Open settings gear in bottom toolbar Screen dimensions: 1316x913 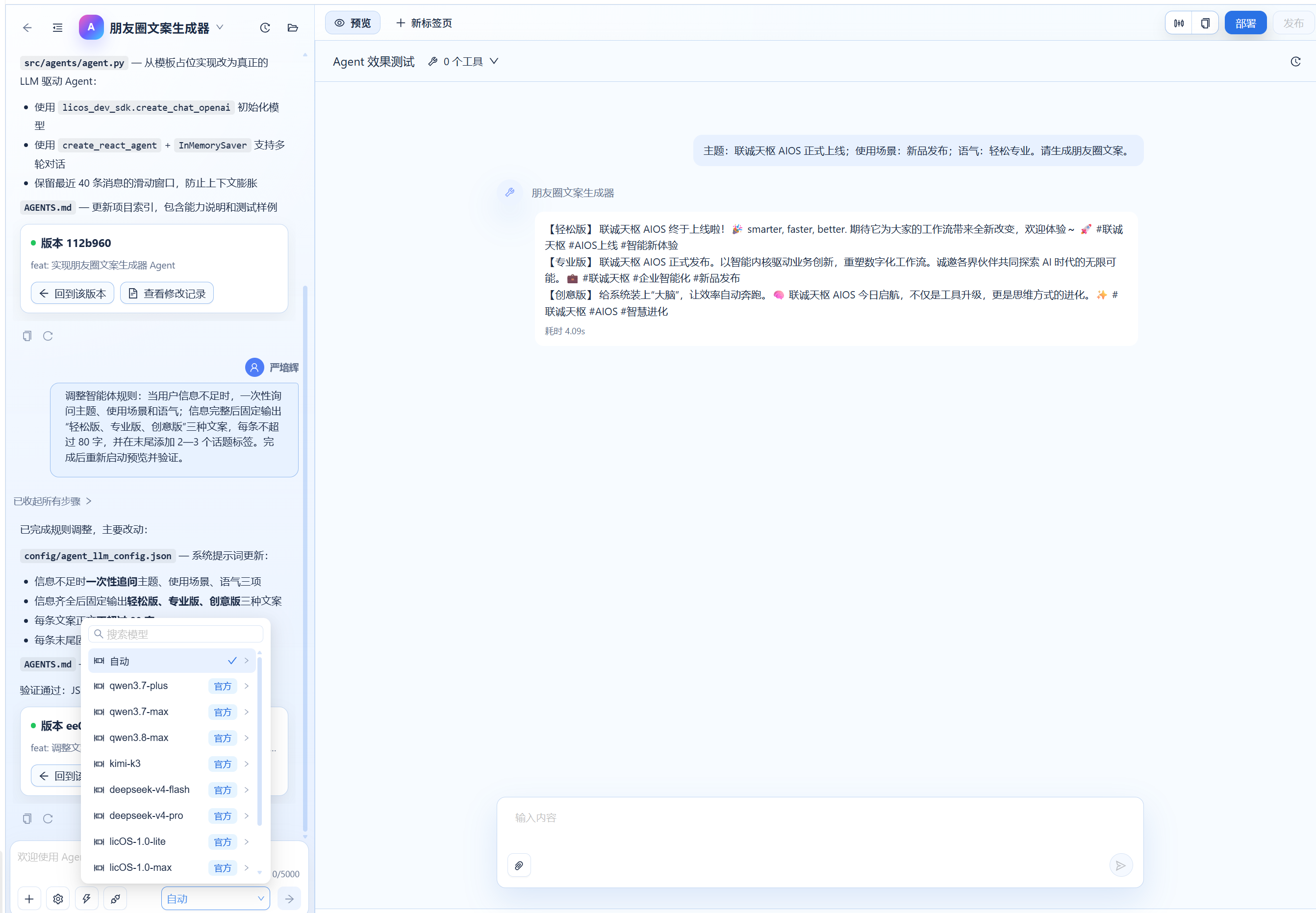tap(58, 898)
